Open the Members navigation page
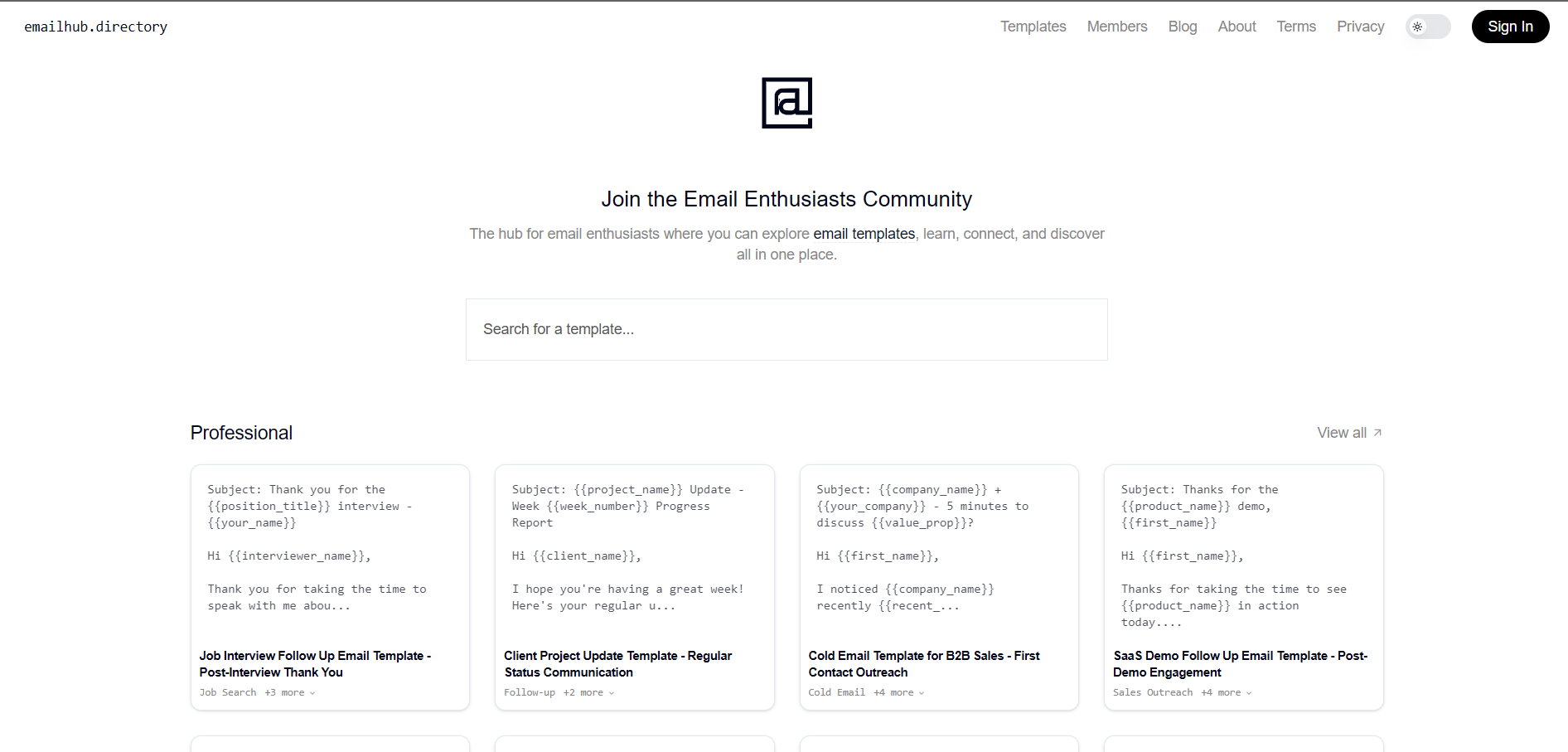1568x752 pixels. tap(1116, 27)
